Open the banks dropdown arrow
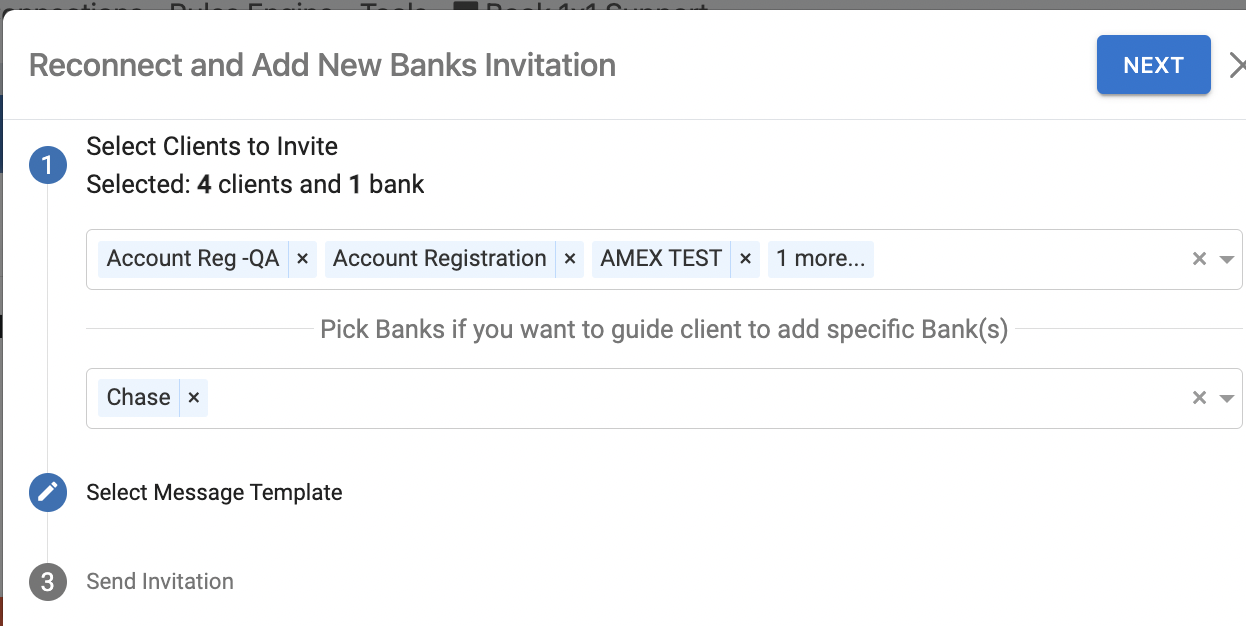Screen dimensions: 1246x626 1227,398
